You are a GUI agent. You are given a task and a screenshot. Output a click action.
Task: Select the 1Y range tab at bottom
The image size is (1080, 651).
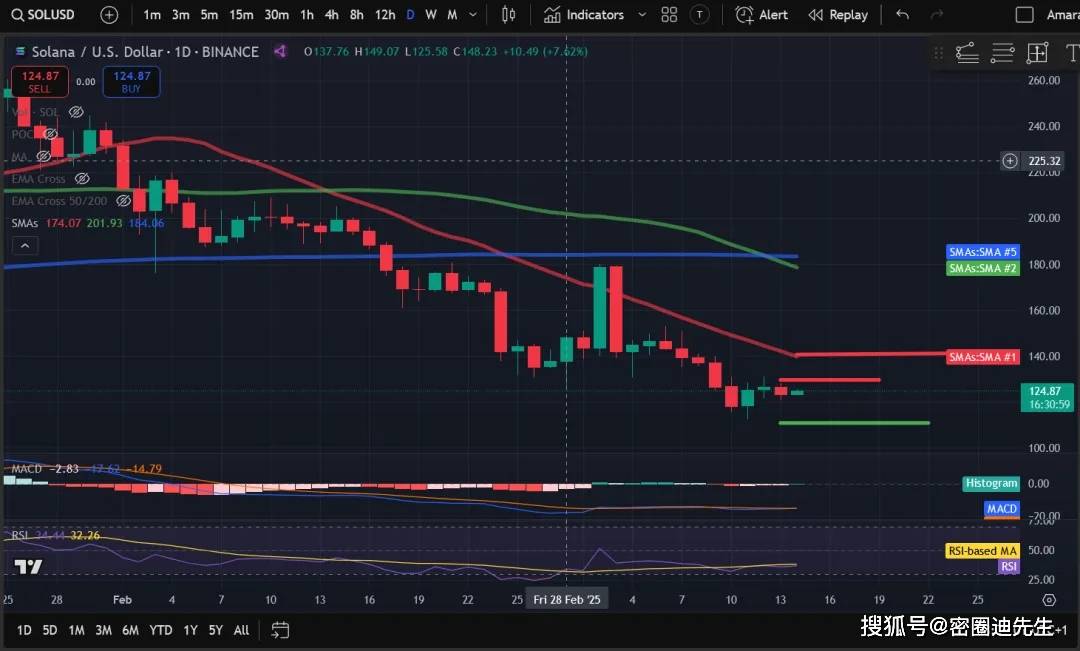tap(188, 631)
